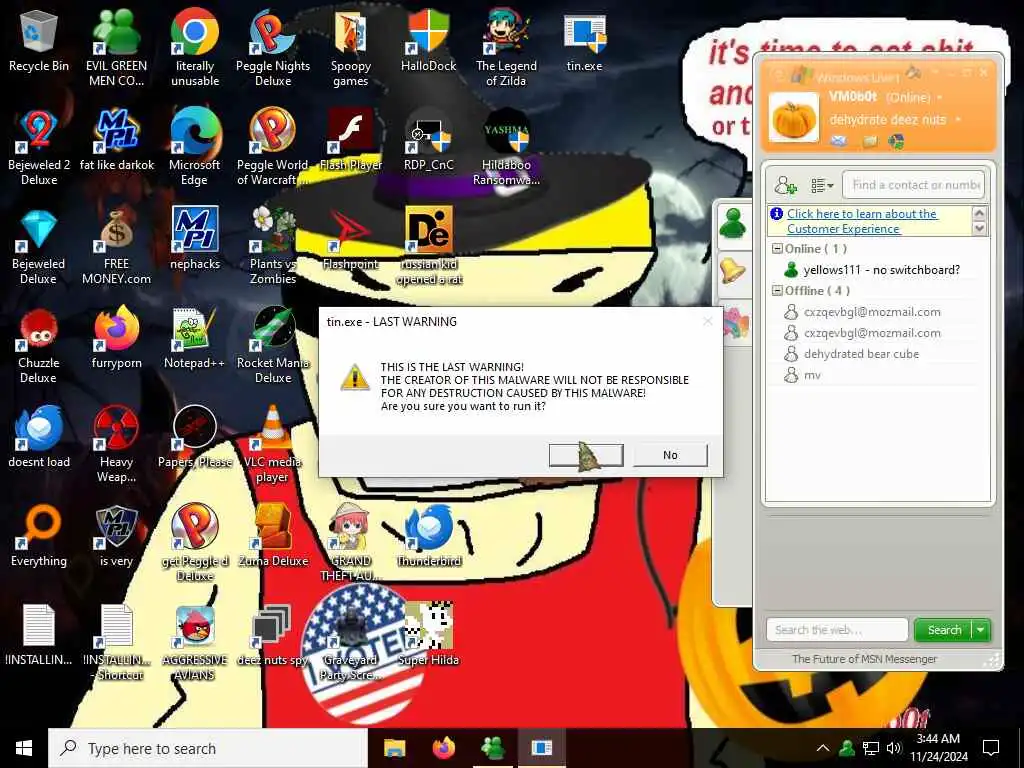This screenshot has height=768, width=1024.
Task: Open Bejeweled Deluxe shortcut
Action: 39,247
